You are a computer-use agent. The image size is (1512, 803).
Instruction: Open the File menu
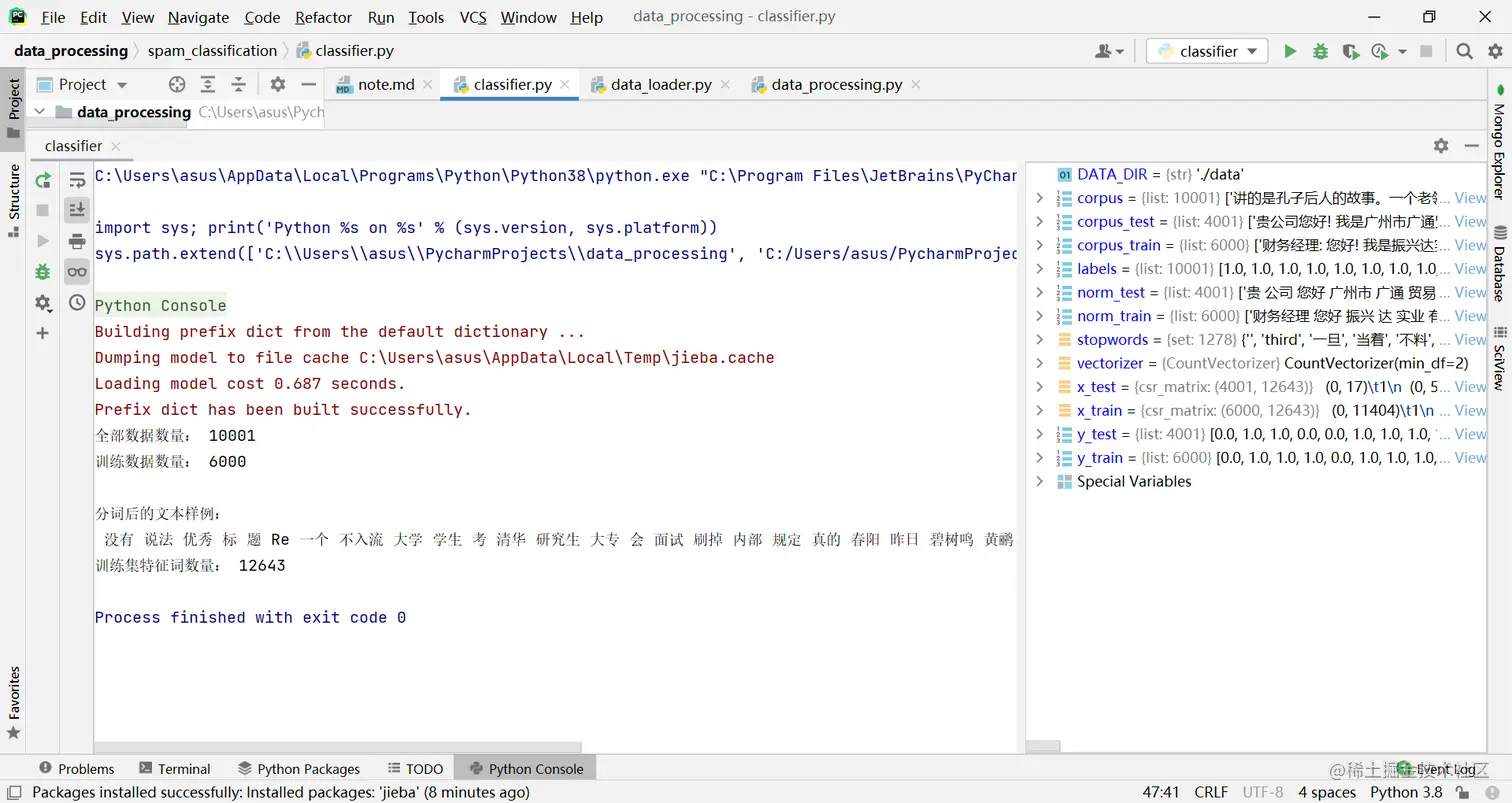(53, 17)
